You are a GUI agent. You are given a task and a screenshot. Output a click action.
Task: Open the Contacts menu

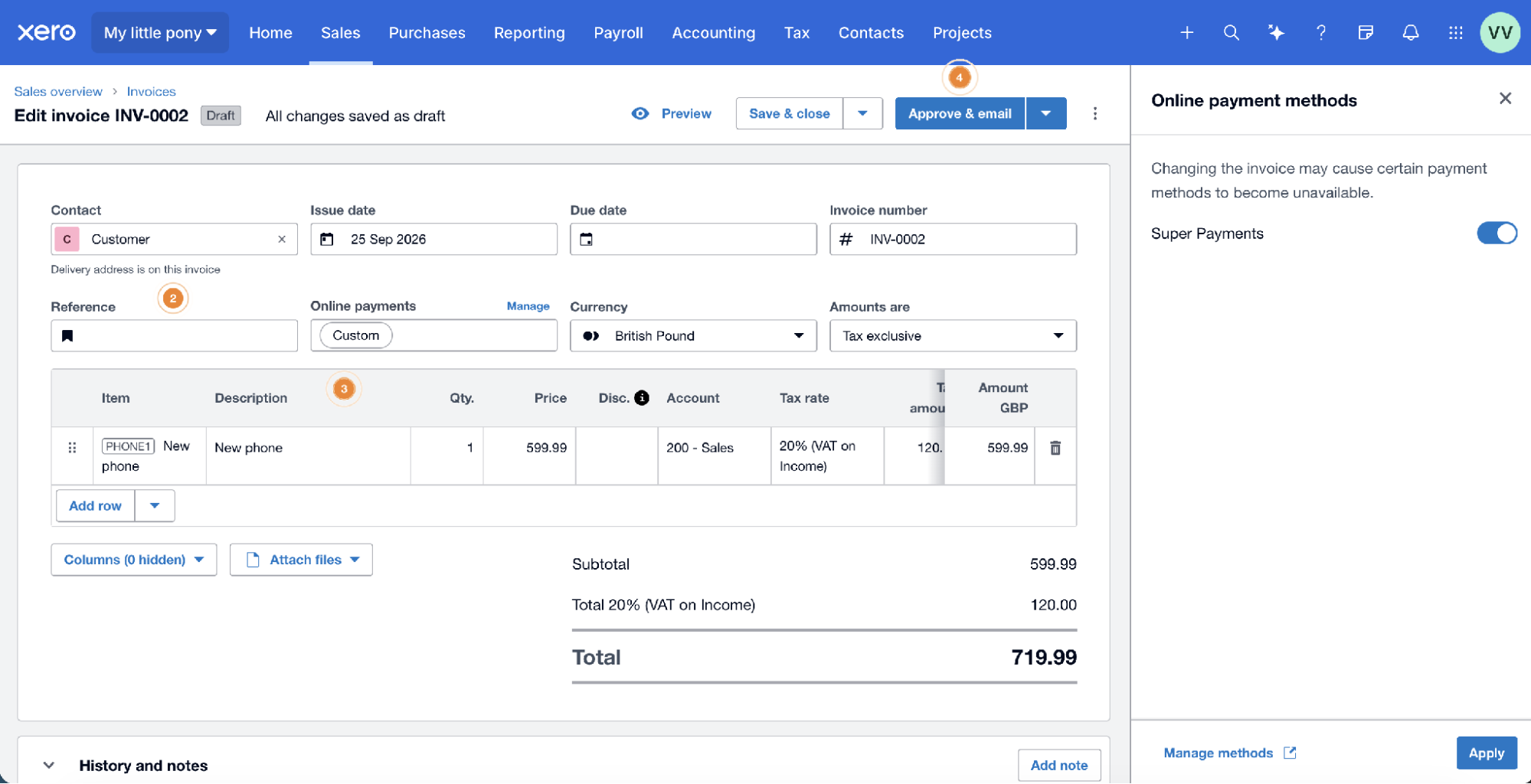[x=871, y=32]
